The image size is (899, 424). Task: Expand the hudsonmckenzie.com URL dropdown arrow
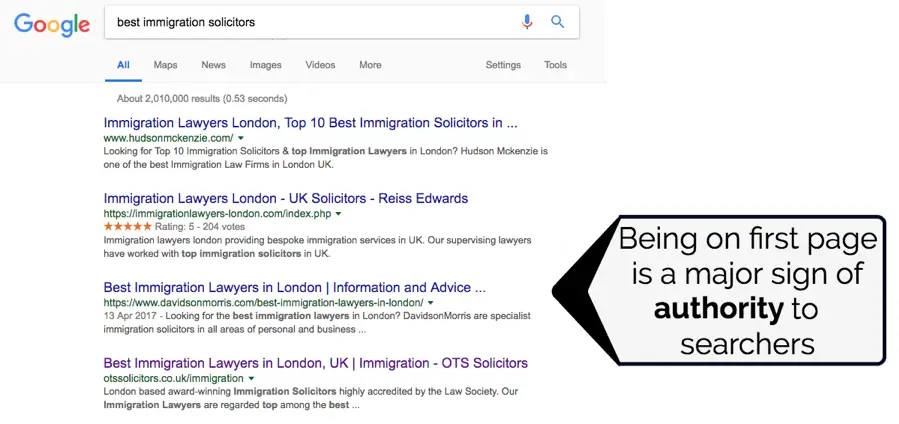(x=242, y=137)
